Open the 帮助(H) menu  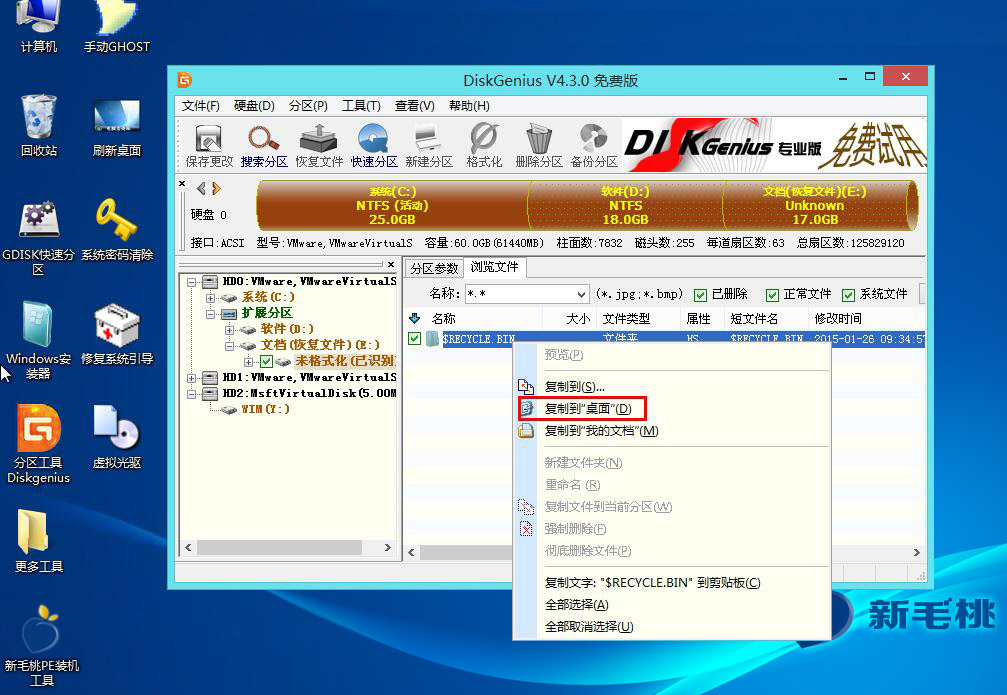pos(469,105)
